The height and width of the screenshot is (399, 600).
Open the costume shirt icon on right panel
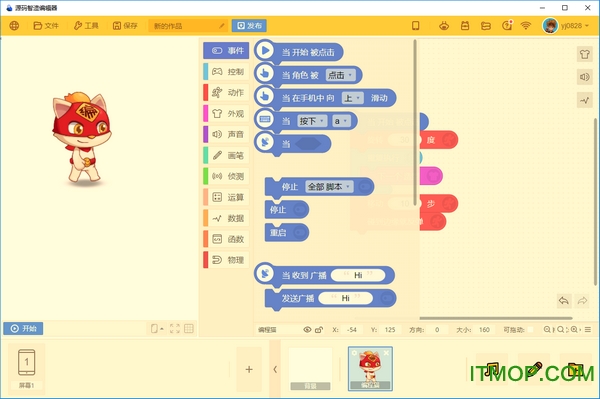(x=584, y=54)
